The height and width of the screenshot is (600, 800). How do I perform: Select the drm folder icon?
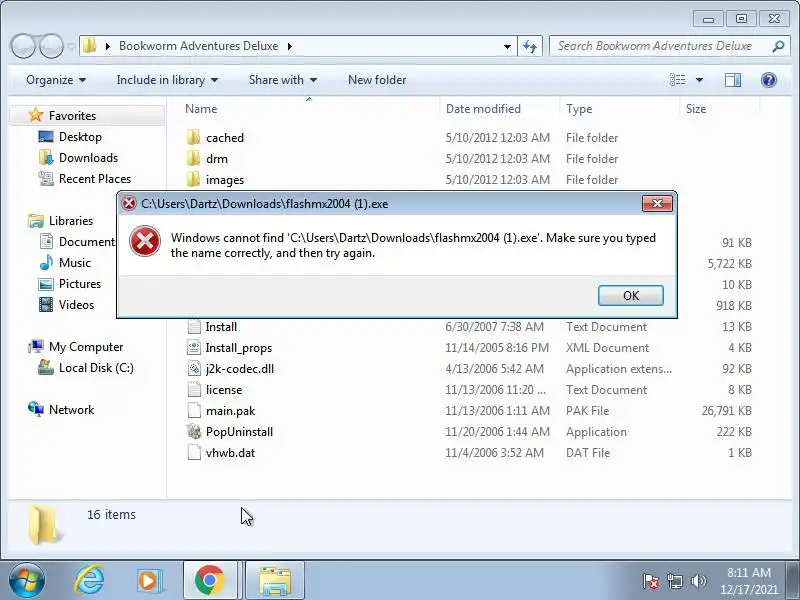pyautogui.click(x=193, y=158)
